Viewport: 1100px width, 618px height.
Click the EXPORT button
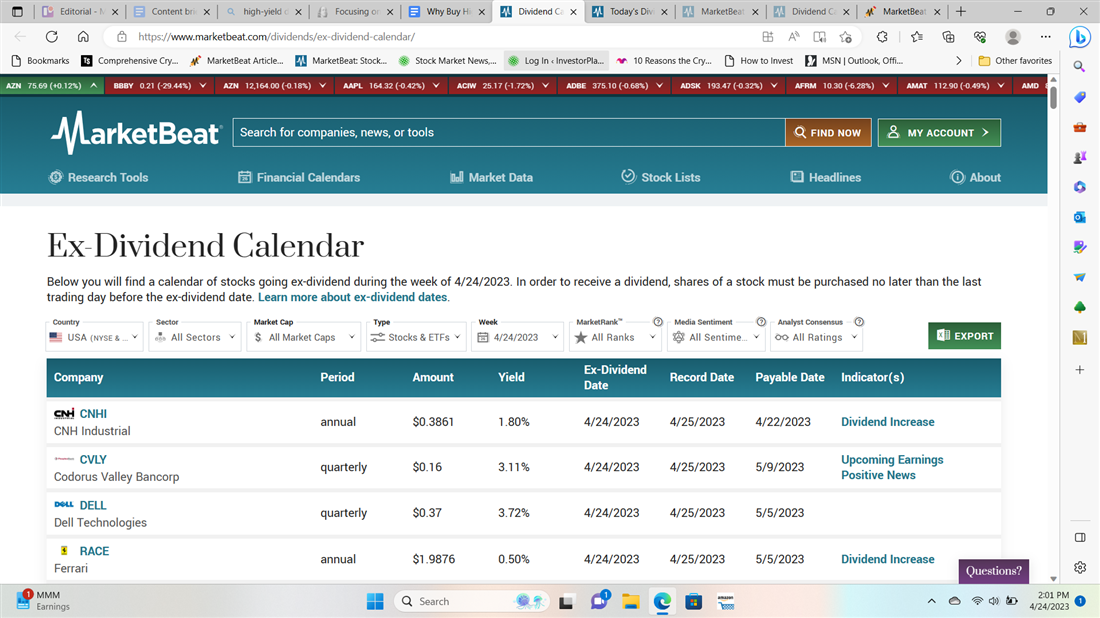coord(964,336)
